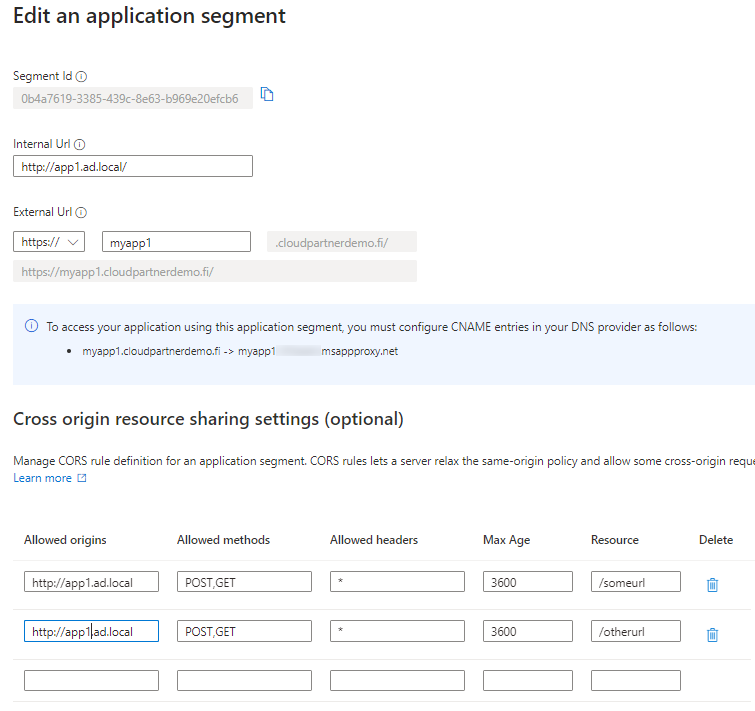Click Allowed origins field in /someurl row
755x711 pixels.
[91, 582]
